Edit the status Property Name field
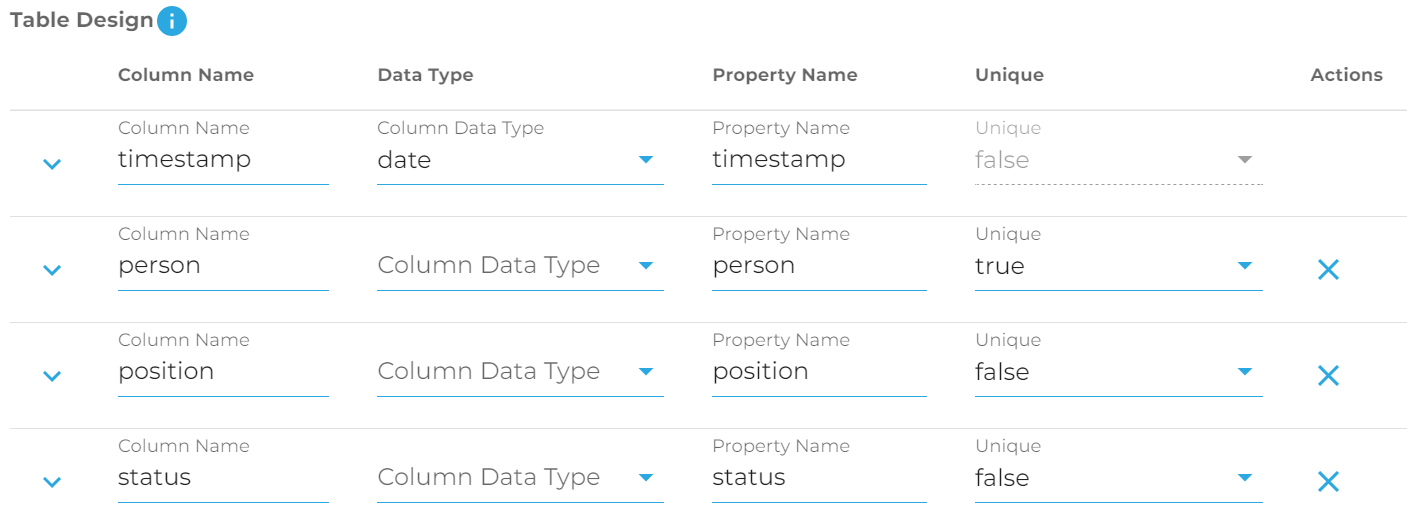Image resolution: width=1407 pixels, height=528 pixels. [x=818, y=478]
